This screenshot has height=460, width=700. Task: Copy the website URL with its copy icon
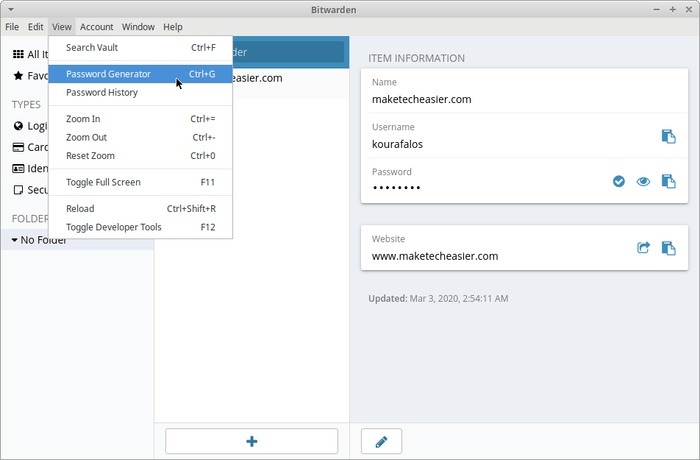coord(668,248)
